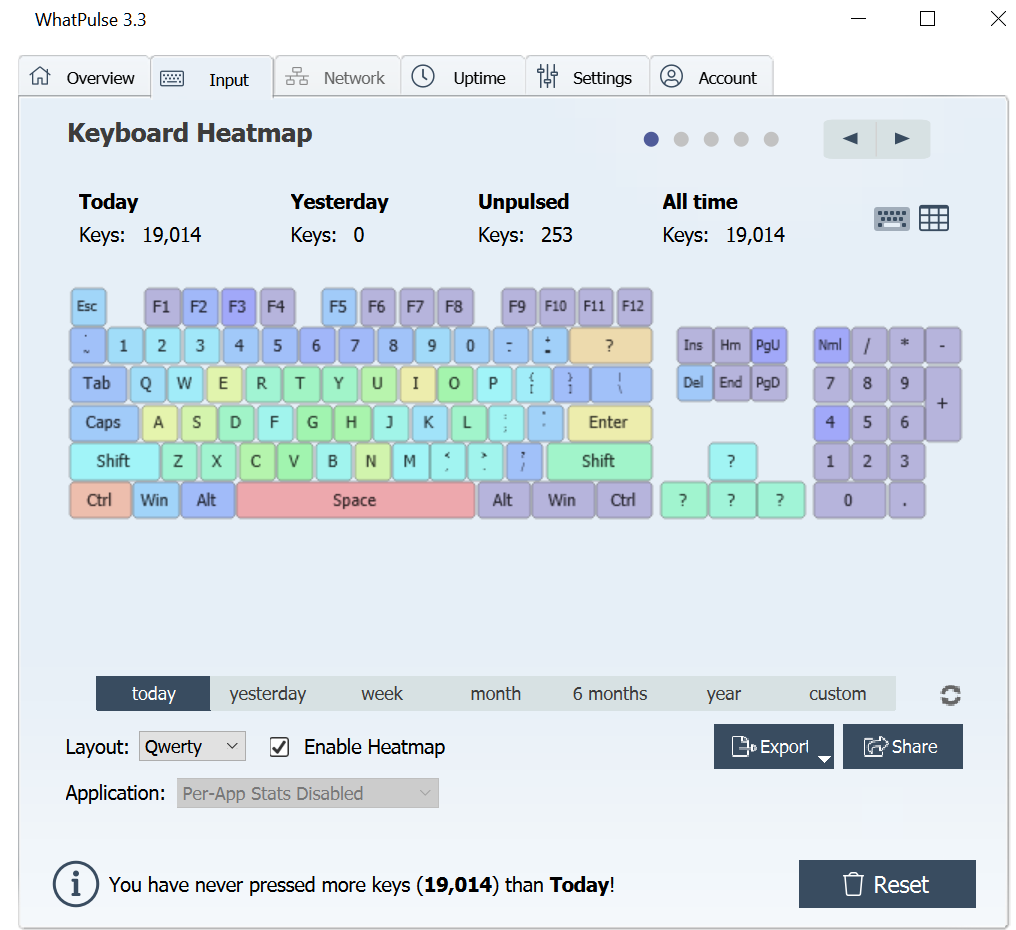The image size is (1016, 930).
Task: Click the left Ctrl key on heatmap
Action: 100,500
